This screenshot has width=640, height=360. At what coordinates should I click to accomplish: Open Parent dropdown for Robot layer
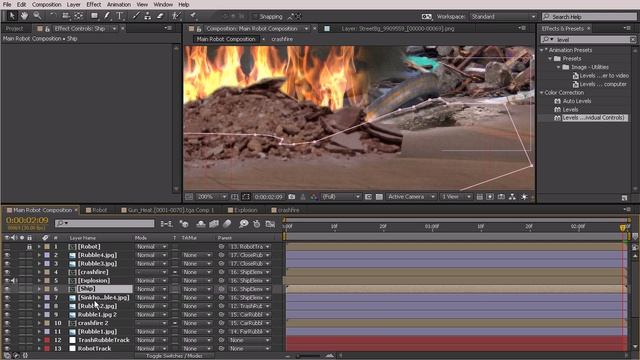[249, 247]
